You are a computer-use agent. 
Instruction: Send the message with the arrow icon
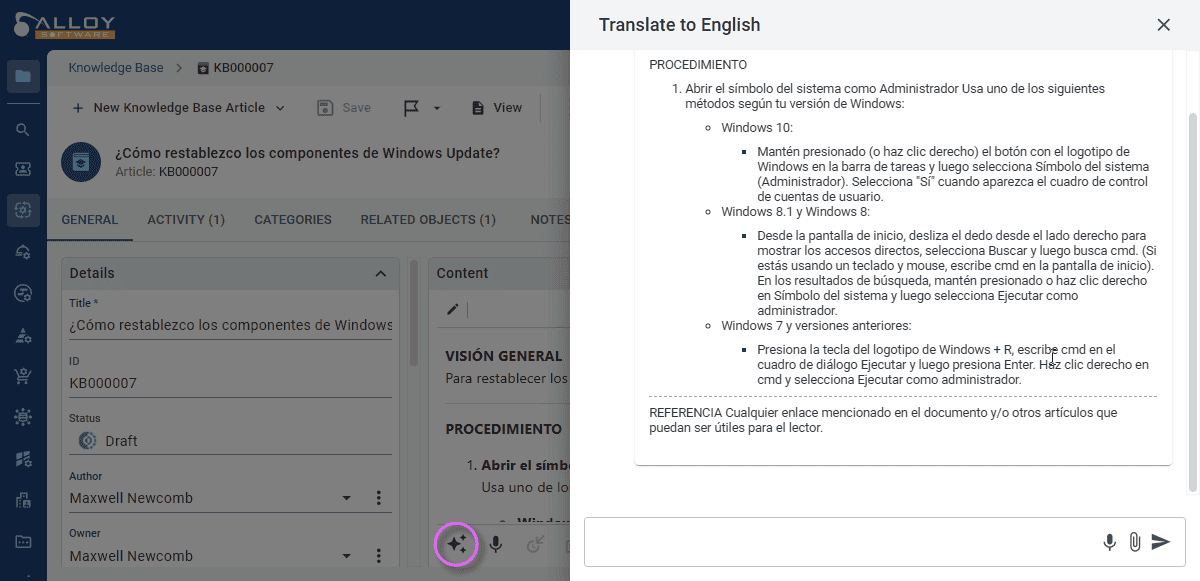1160,542
